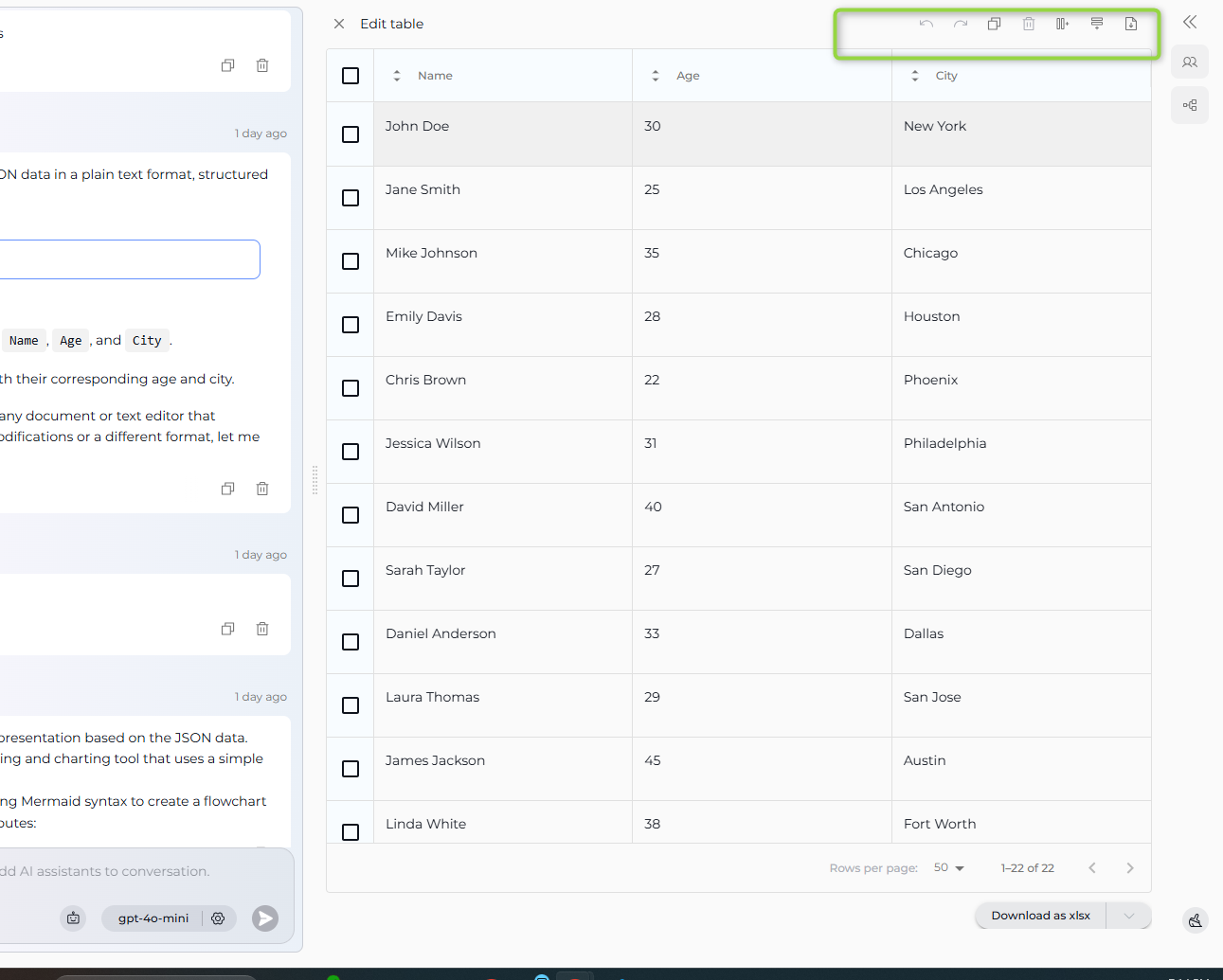This screenshot has height=980, width=1223.
Task: Click the Jane Smith name cell
Action: click(x=423, y=189)
